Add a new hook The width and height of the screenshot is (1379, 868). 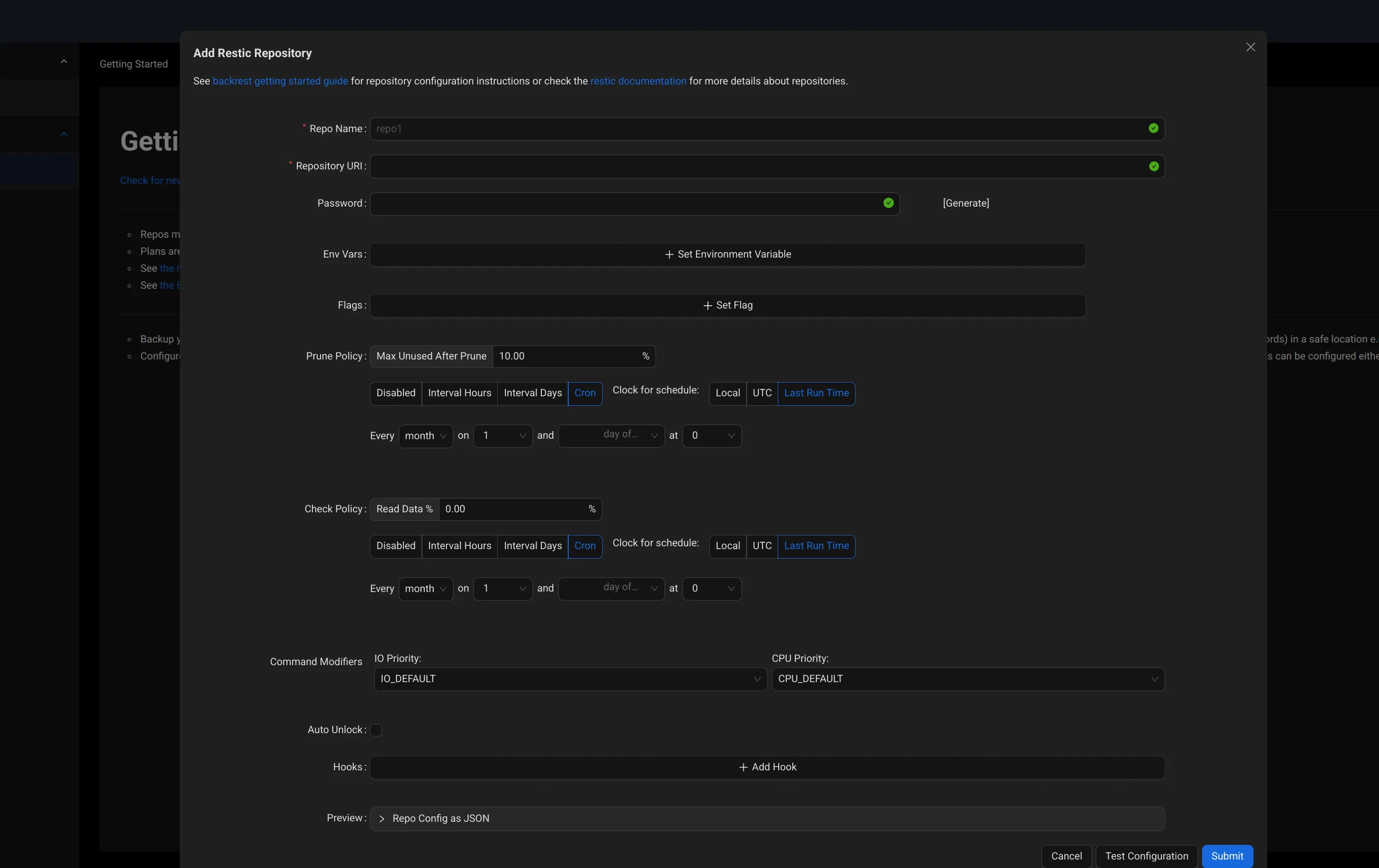point(767,767)
